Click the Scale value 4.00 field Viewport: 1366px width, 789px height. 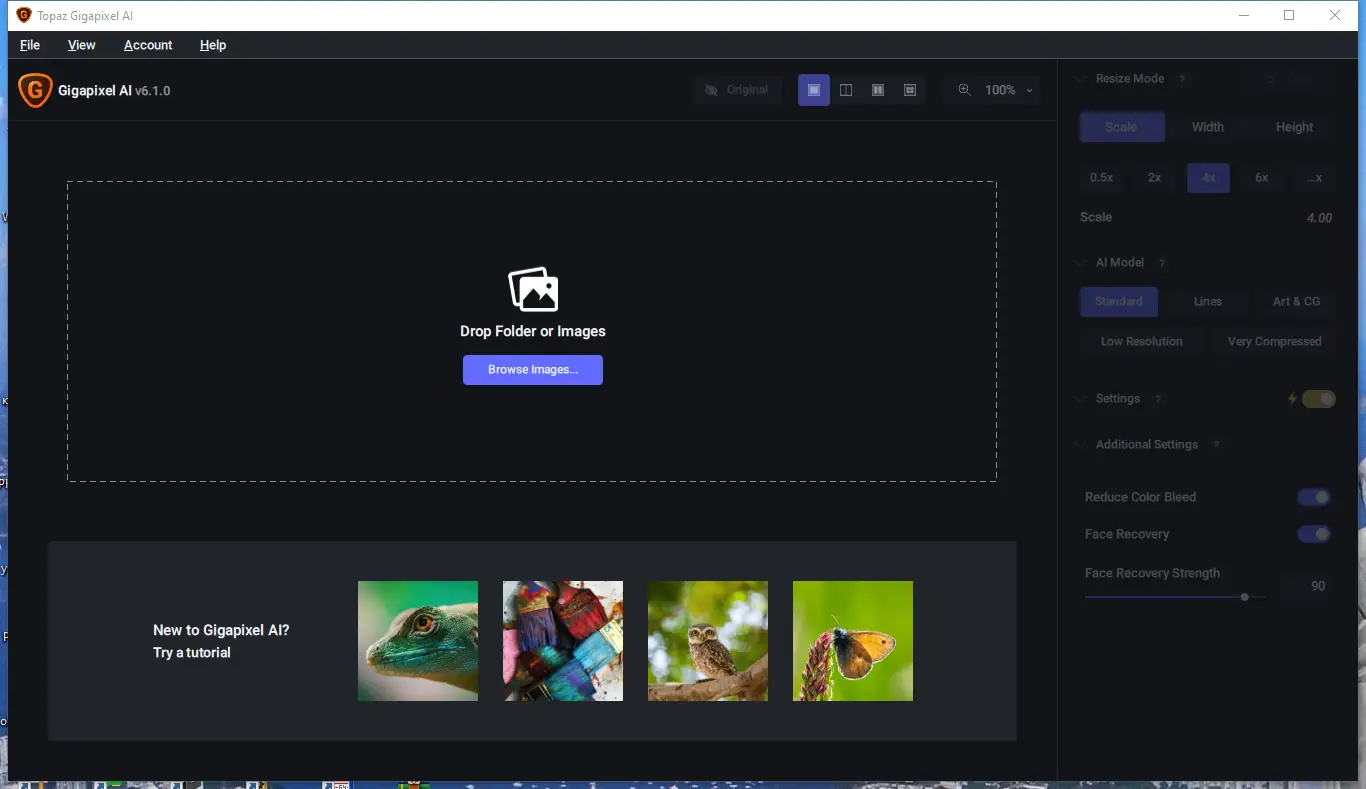click(x=1319, y=218)
